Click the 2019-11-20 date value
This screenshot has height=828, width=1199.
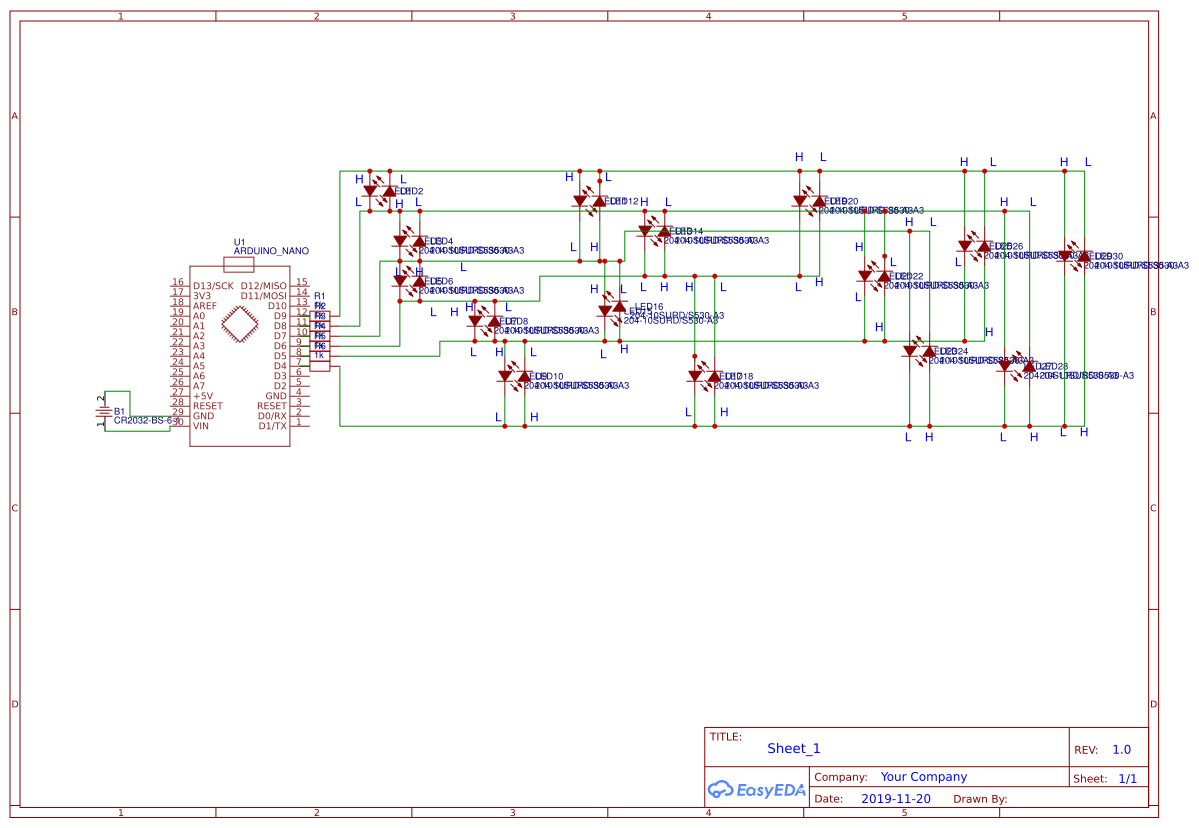point(896,798)
